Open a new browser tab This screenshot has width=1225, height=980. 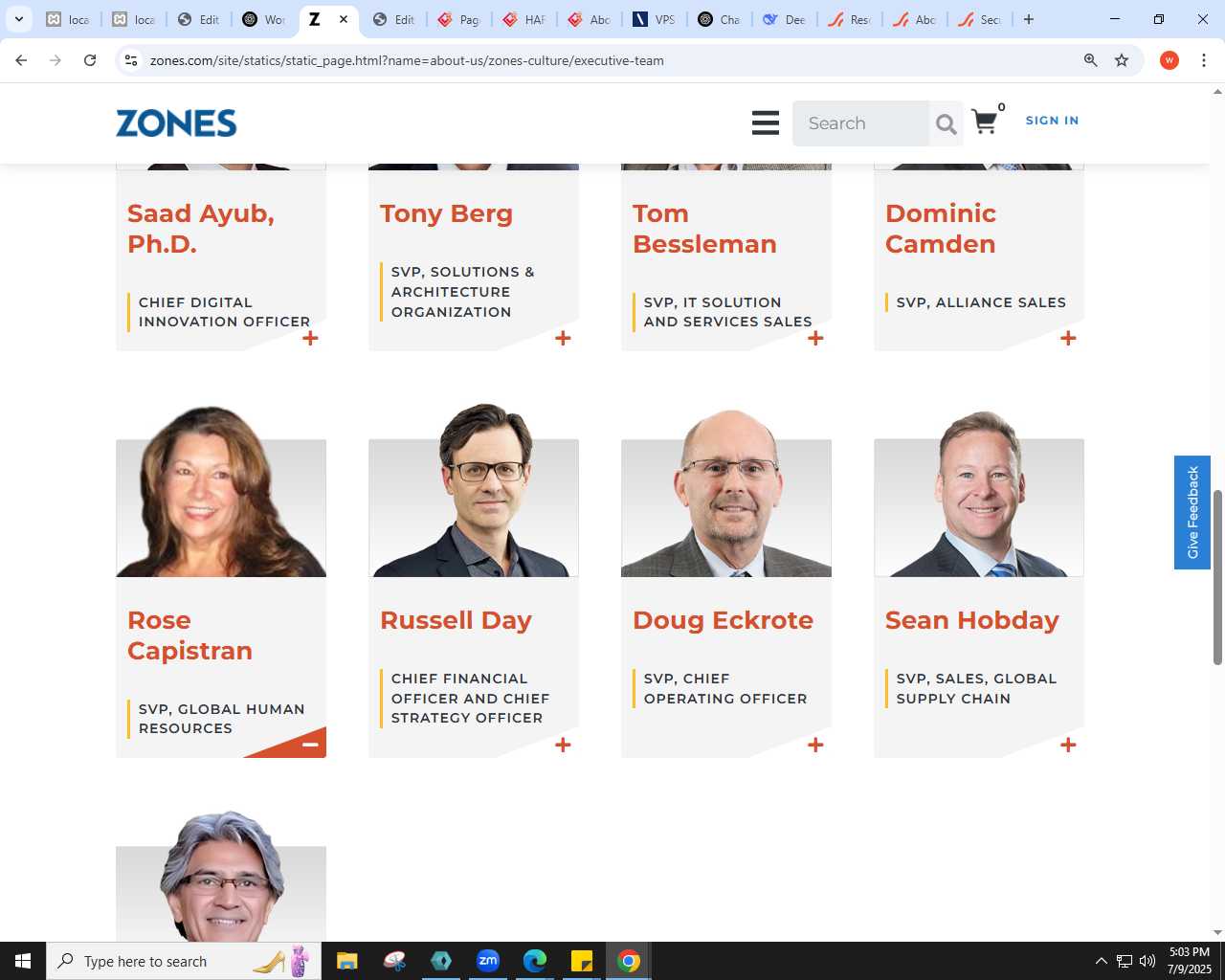pyautogui.click(x=1029, y=19)
